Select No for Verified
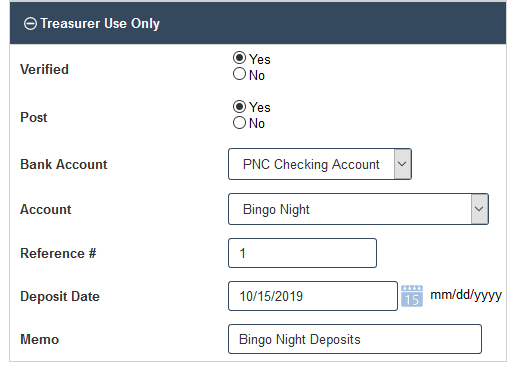514x374 pixels. [239, 74]
